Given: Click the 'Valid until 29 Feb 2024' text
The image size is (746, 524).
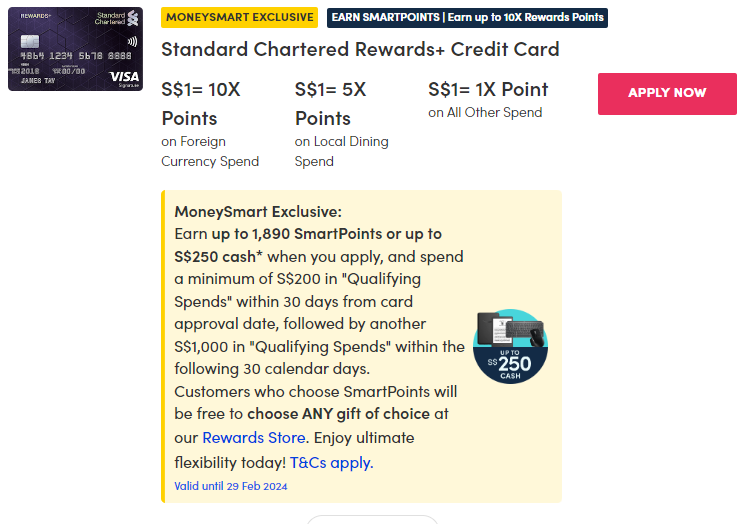Looking at the screenshot, I should (231, 486).
